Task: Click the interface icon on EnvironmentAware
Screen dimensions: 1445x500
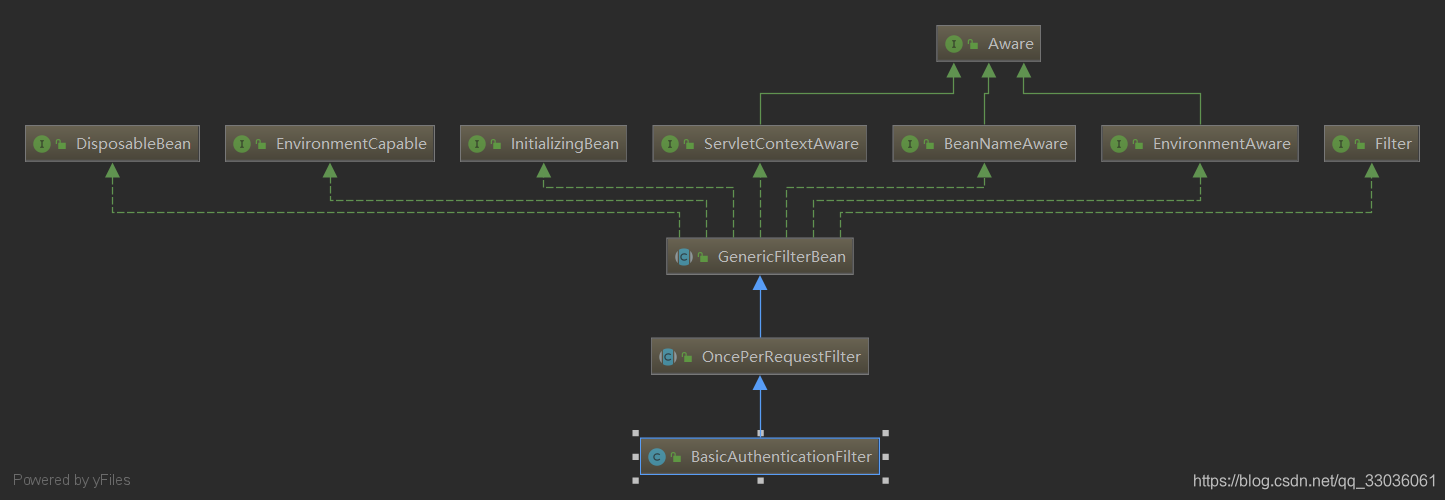Action: (x=1119, y=144)
